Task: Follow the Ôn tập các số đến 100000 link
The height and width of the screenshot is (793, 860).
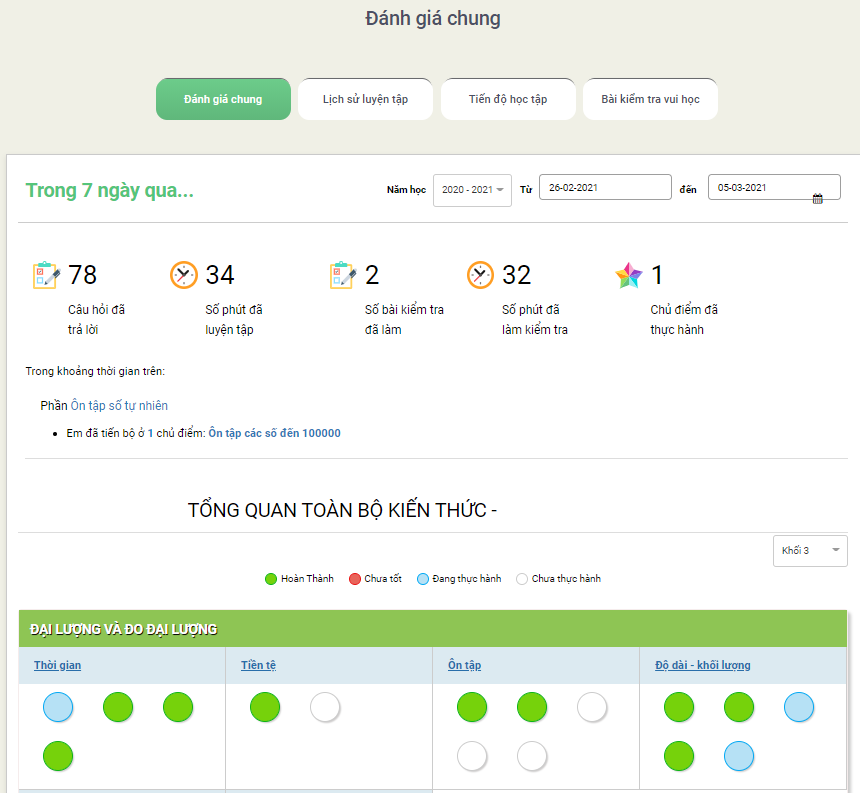Action: 274,433
